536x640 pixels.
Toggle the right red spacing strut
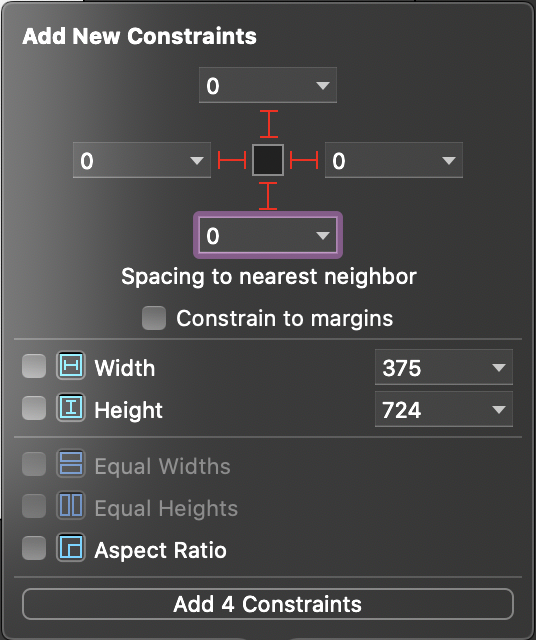click(x=304, y=160)
